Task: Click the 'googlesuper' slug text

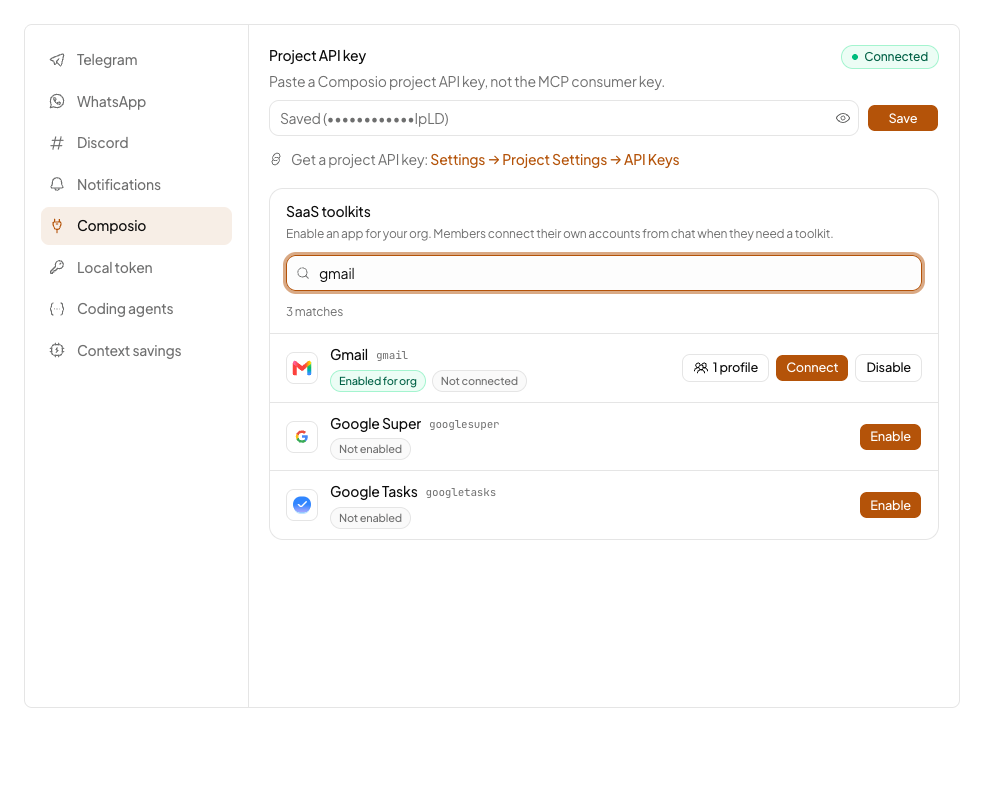Action: pos(464,425)
